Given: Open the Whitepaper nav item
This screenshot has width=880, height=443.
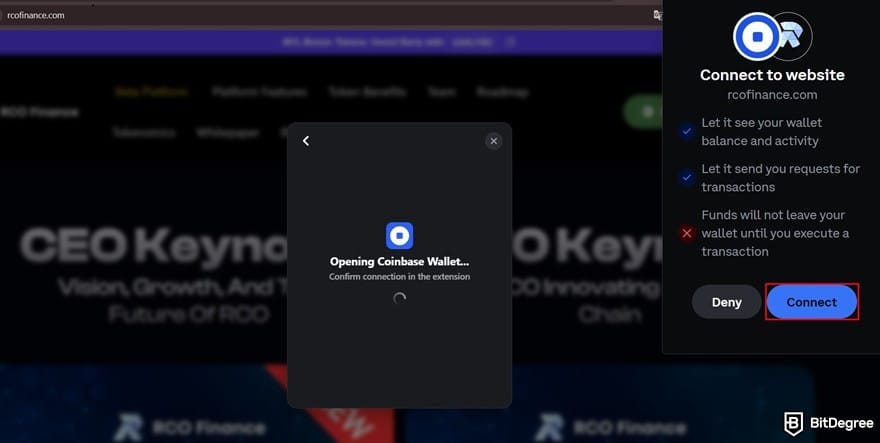Looking at the screenshot, I should (x=228, y=133).
